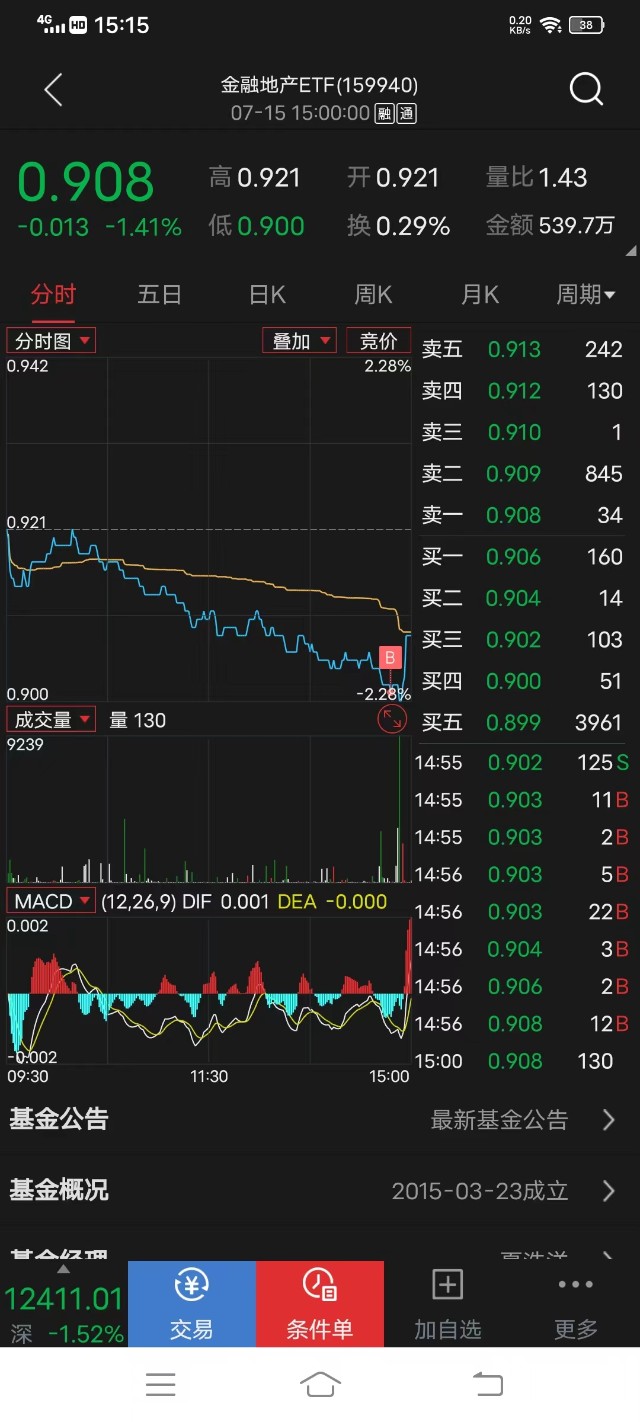Tap the red B marker on chart
Screen dimensions: 640x1422
[391, 657]
